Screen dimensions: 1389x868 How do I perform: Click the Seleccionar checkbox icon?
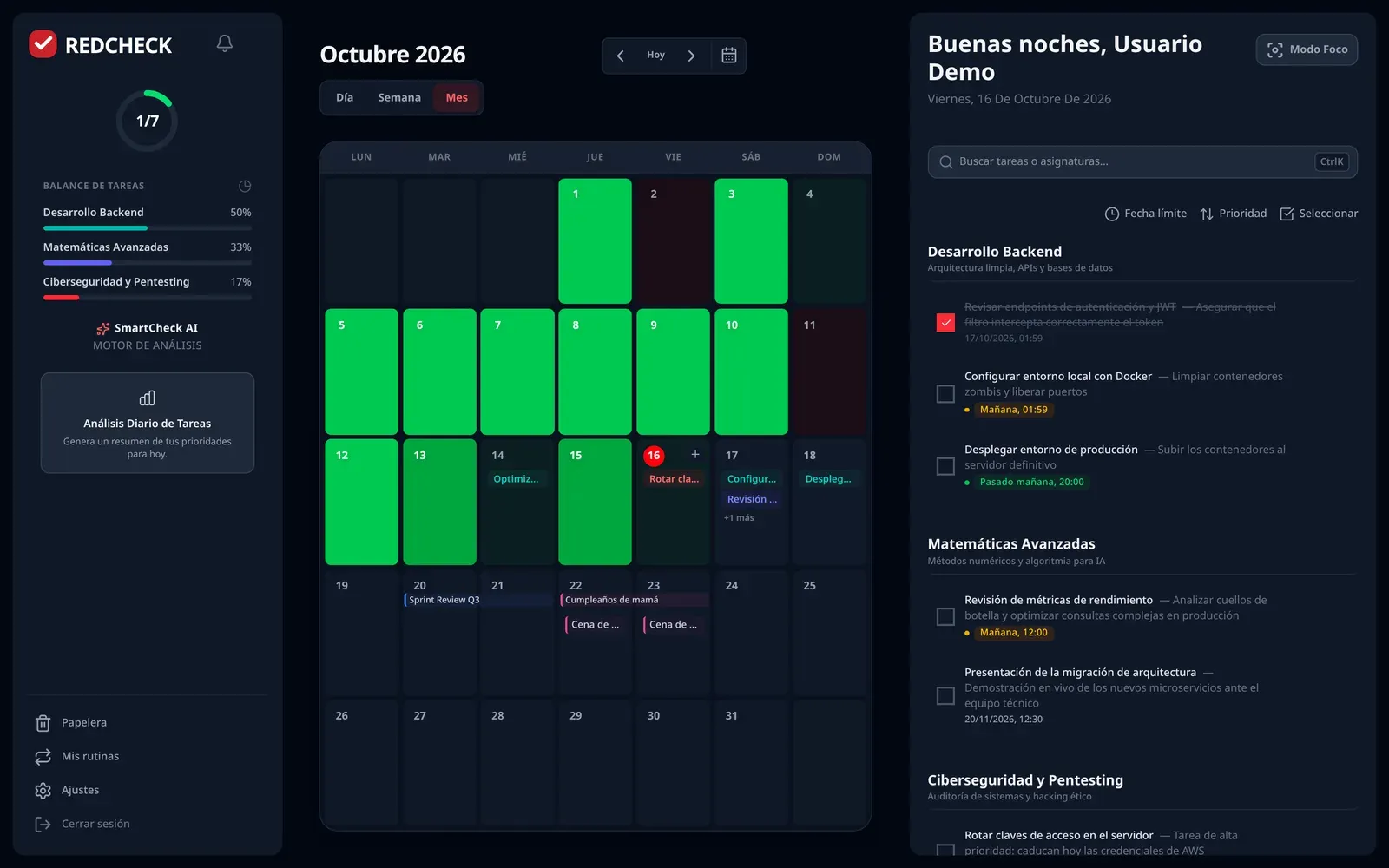pyautogui.click(x=1287, y=214)
